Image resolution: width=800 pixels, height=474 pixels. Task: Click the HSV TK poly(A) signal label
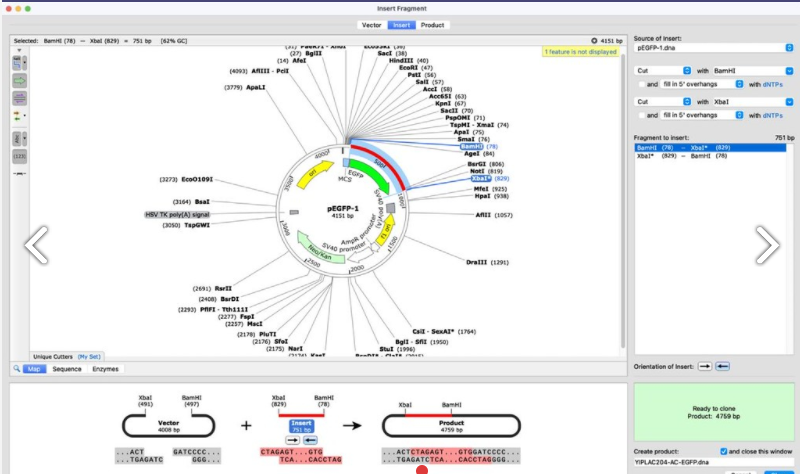[177, 214]
